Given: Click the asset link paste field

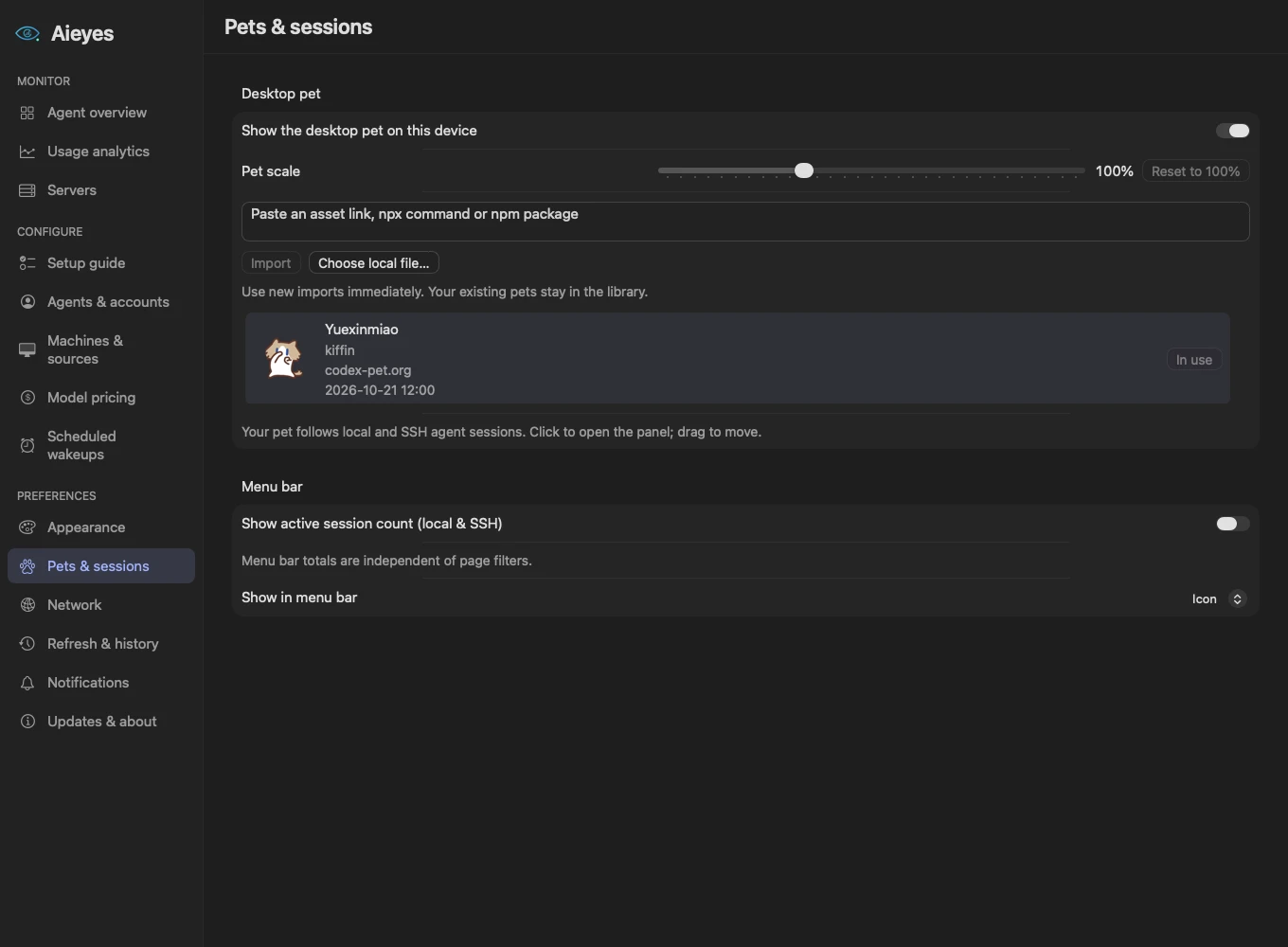Looking at the screenshot, I should [745, 222].
